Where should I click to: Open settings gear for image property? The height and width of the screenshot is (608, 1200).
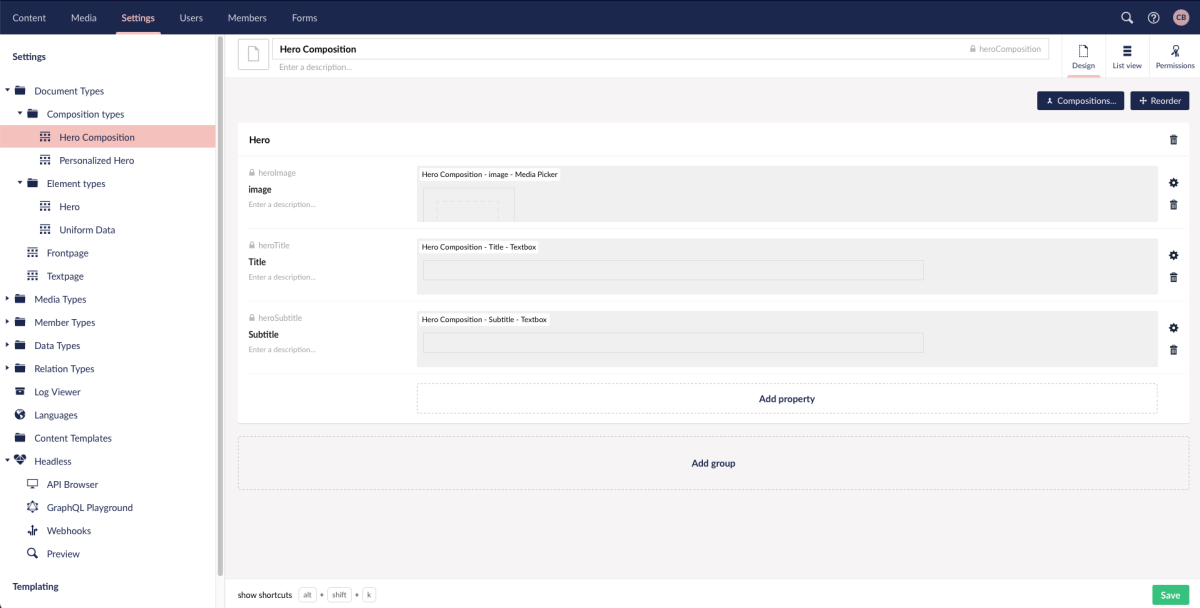tap(1174, 182)
